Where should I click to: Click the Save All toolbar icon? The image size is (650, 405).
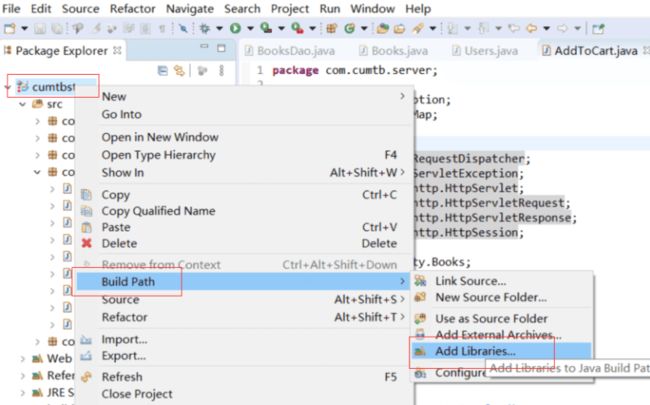[x=57, y=28]
